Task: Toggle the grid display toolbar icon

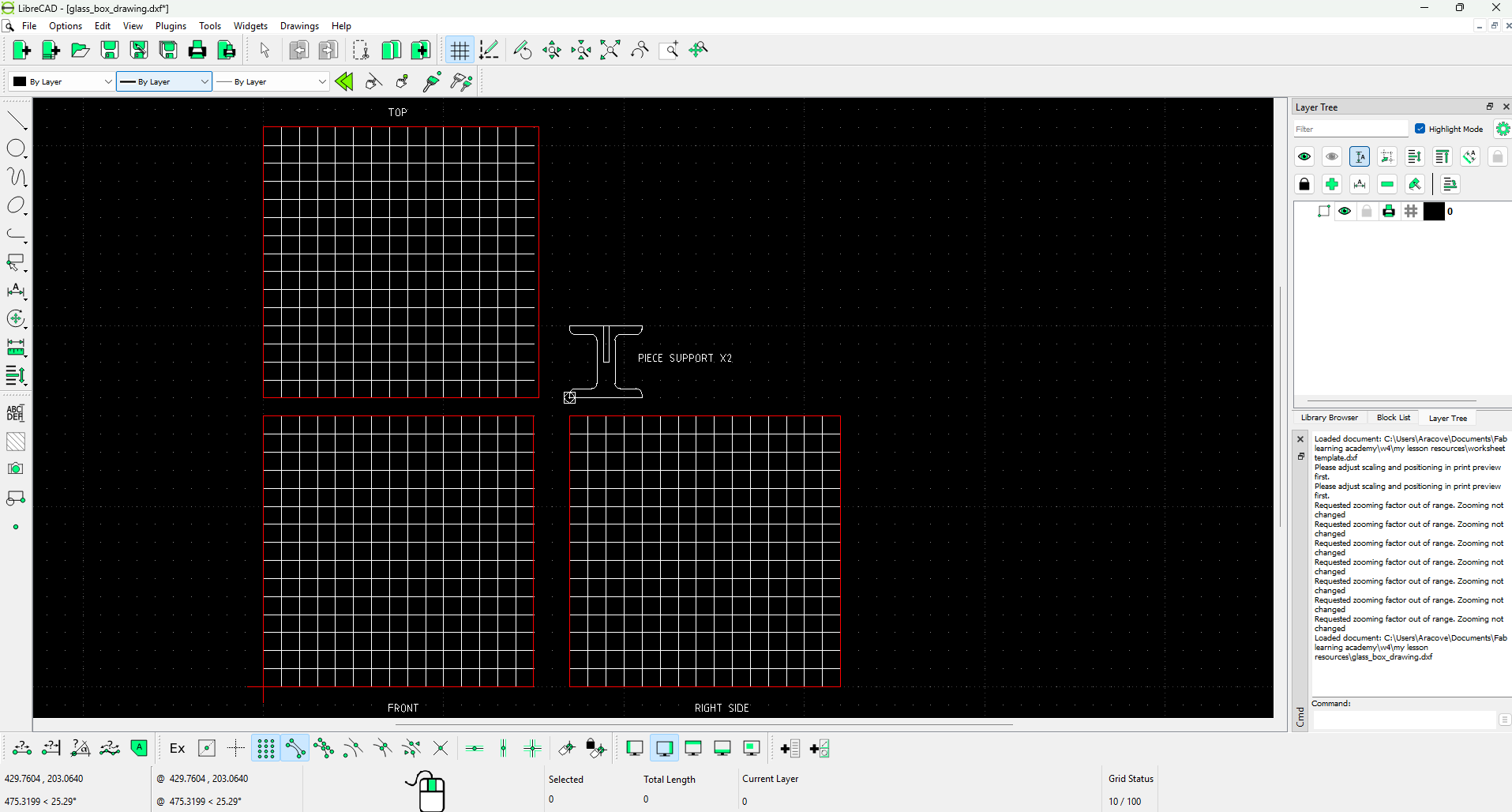Action: click(x=460, y=51)
